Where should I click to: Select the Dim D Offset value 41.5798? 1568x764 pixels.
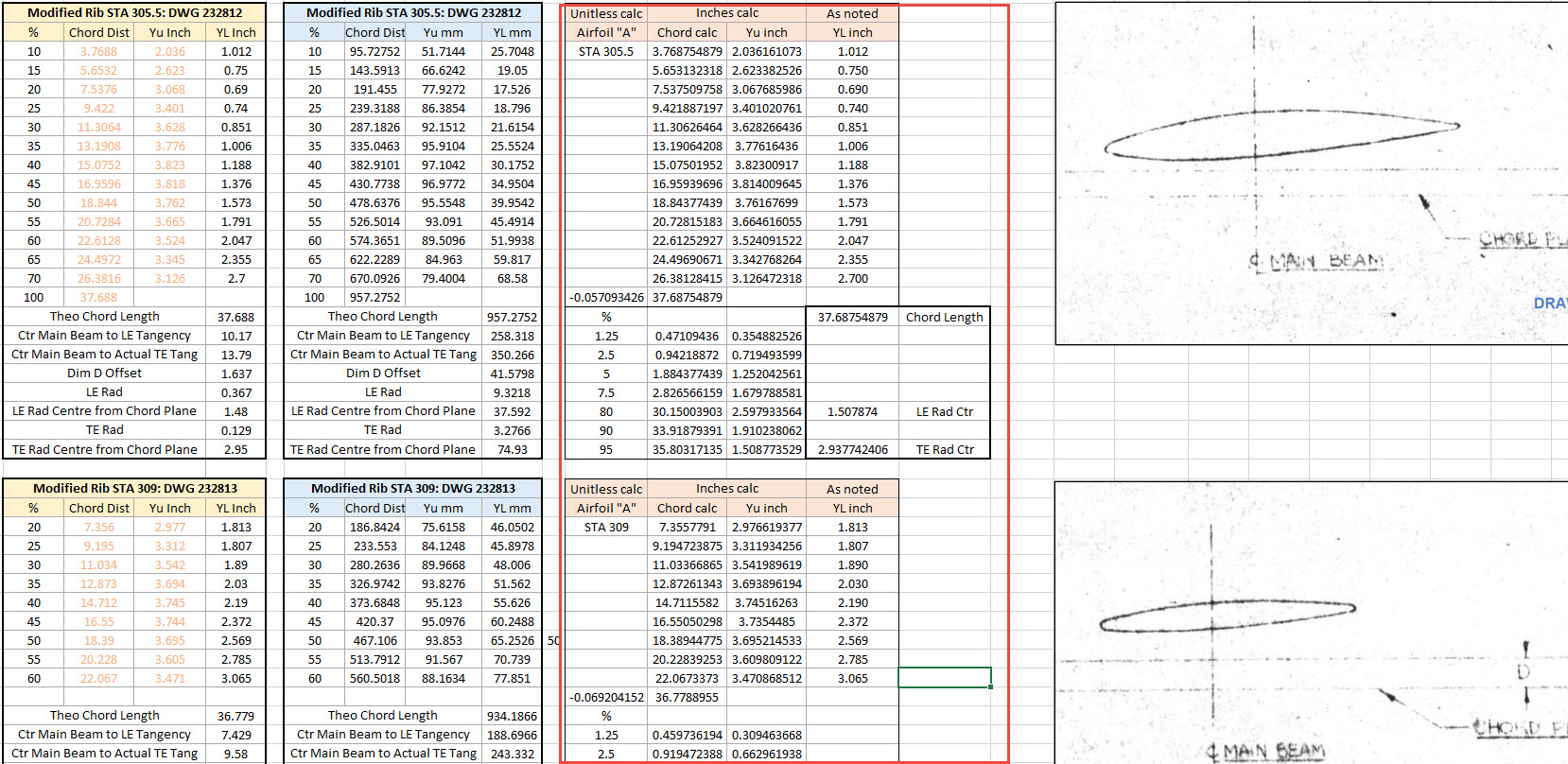pos(512,373)
